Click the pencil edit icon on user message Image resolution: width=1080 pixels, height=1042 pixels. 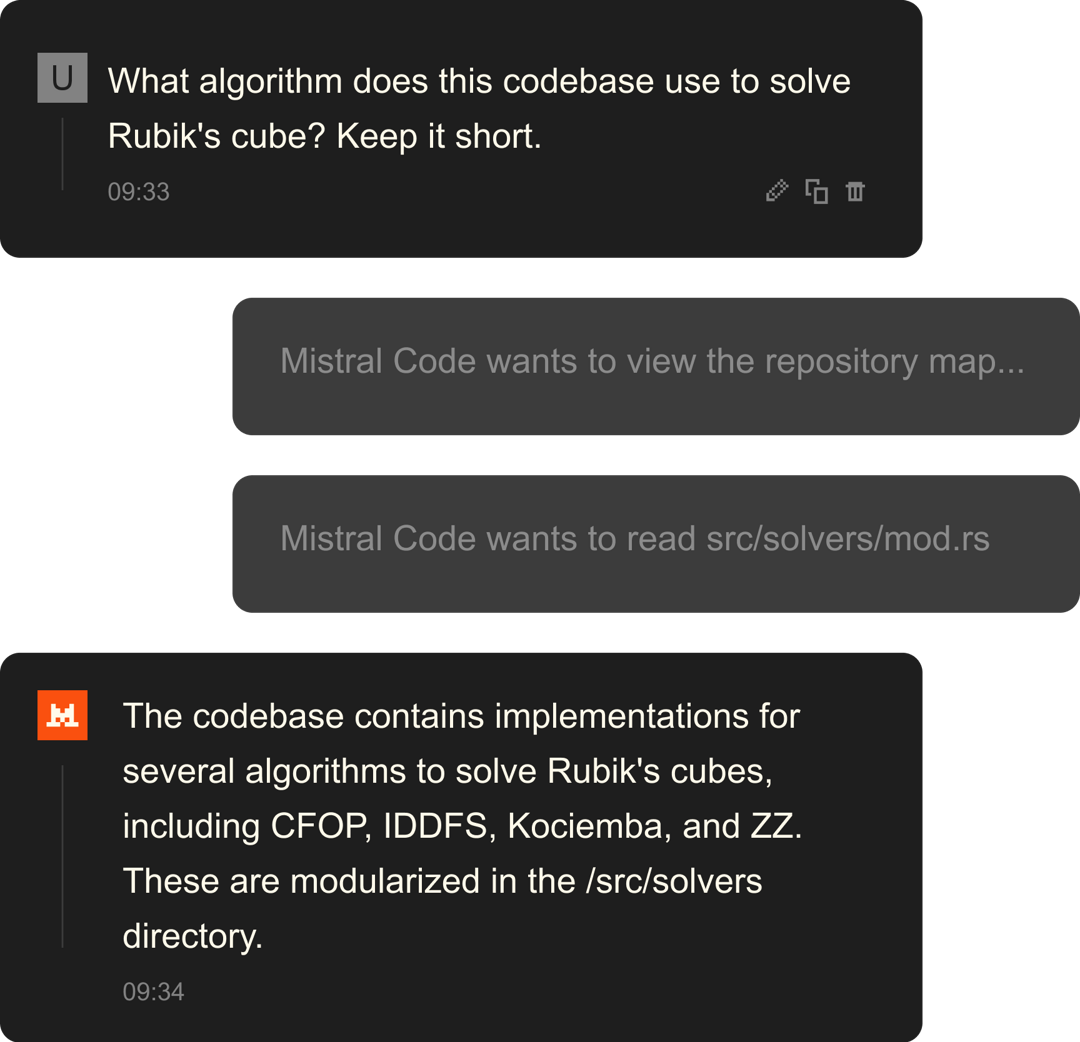[x=776, y=191]
